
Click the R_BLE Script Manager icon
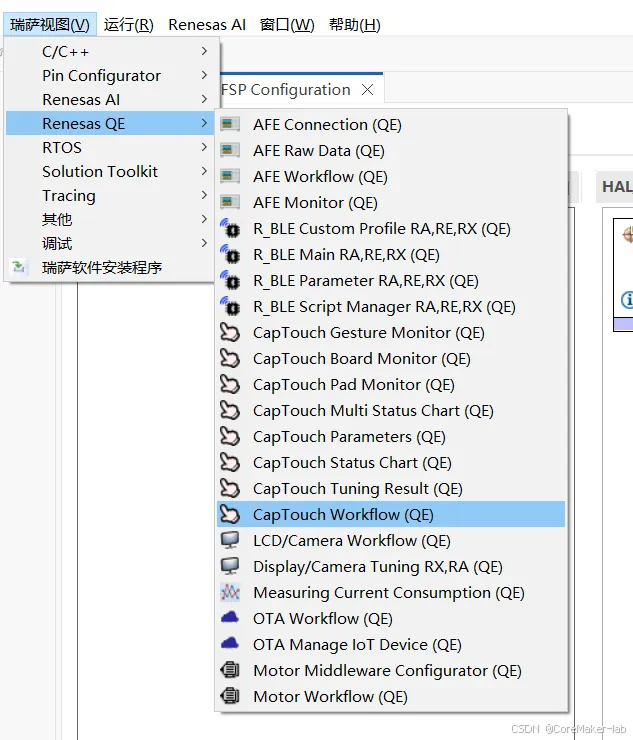coord(230,306)
